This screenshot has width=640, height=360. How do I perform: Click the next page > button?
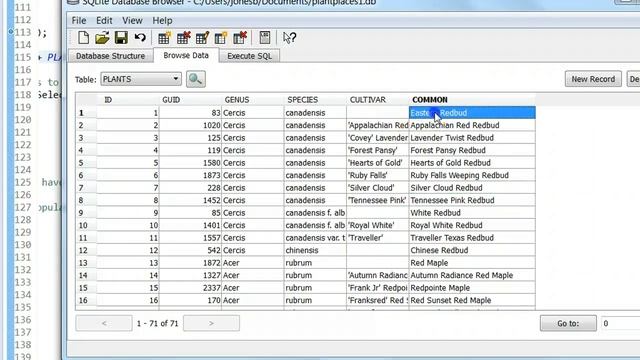pyautogui.click(x=211, y=323)
